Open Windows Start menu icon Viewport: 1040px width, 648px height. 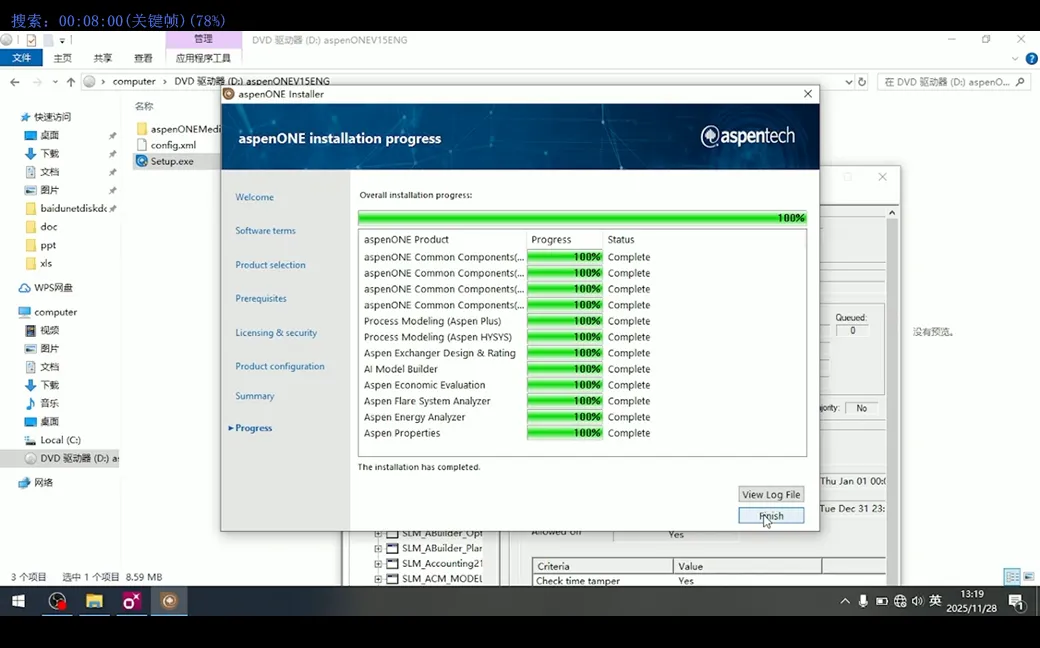click(x=19, y=601)
